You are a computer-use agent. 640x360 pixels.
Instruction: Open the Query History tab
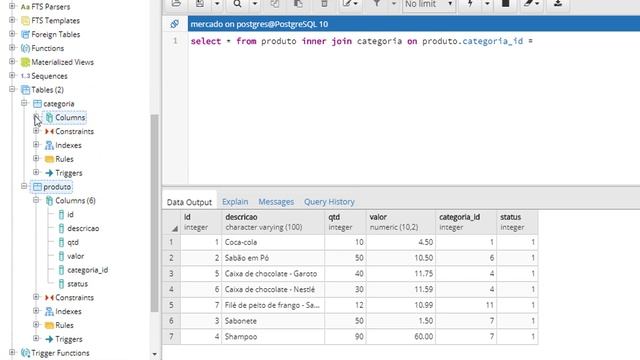click(x=329, y=202)
